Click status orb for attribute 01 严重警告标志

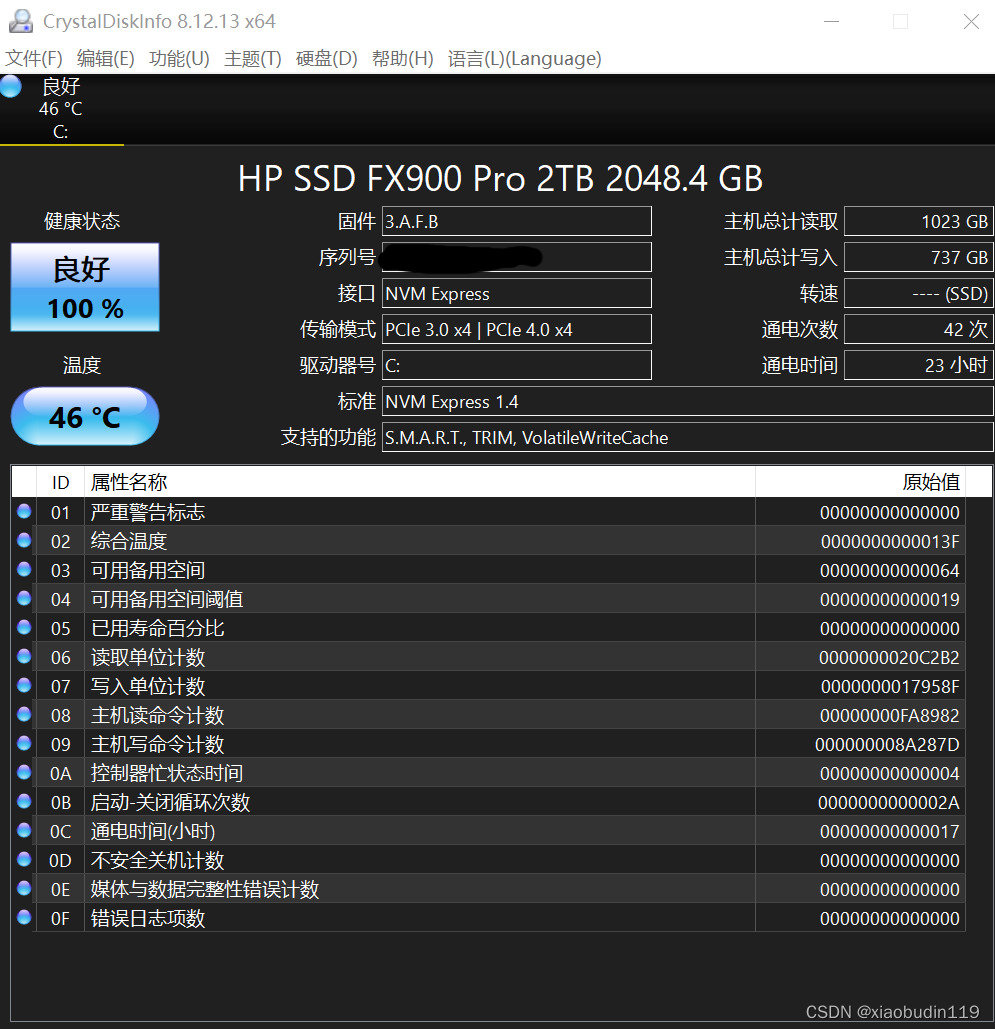24,511
